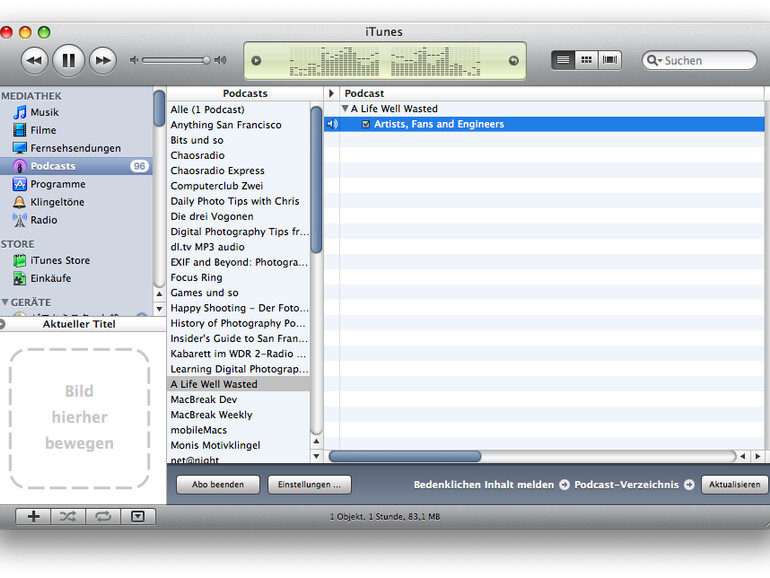This screenshot has height=578, width=770.
Task: Skip ahead with the fast-forward button
Action: pyautogui.click(x=103, y=61)
